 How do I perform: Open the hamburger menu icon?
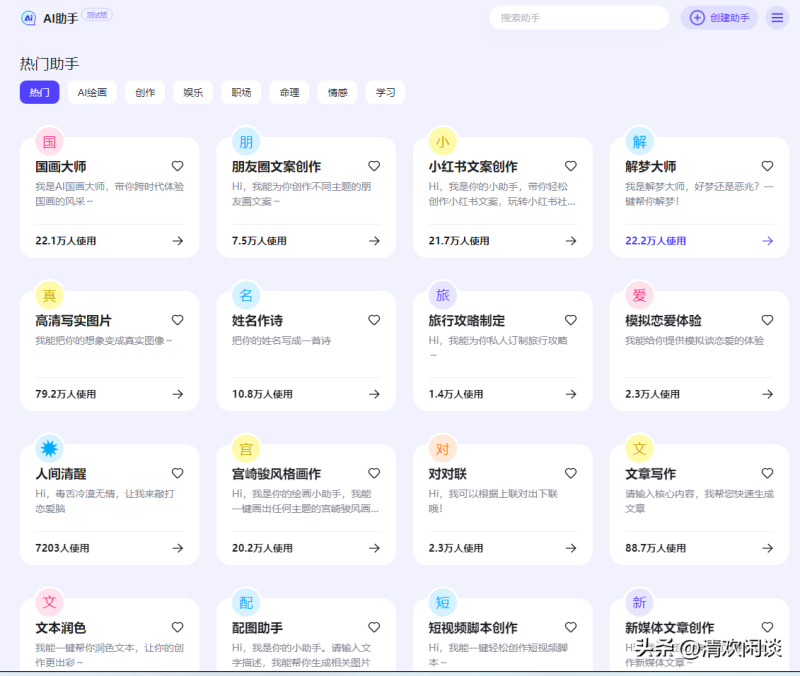pyautogui.click(x=777, y=18)
